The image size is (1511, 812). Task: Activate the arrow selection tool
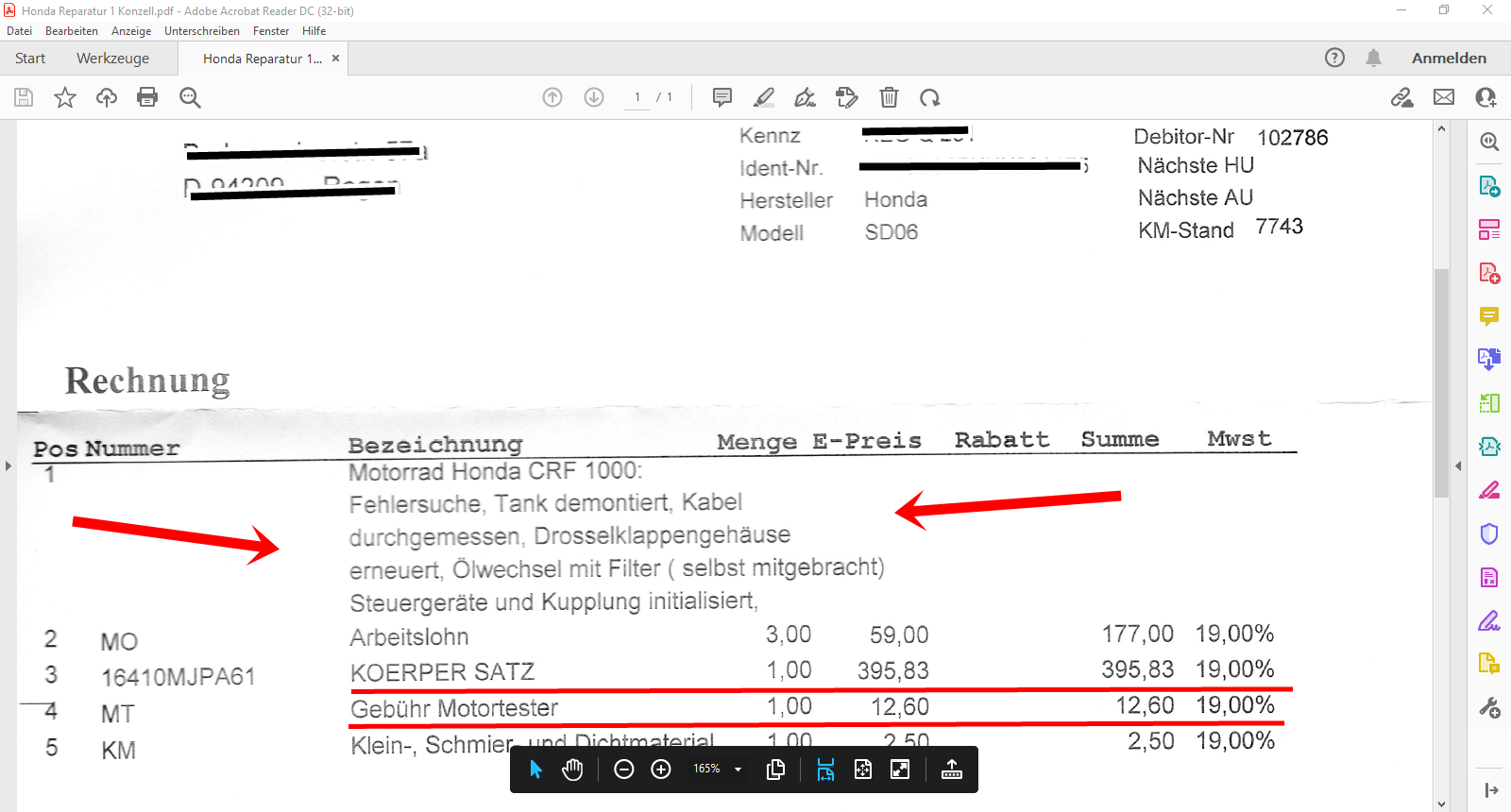(x=536, y=770)
